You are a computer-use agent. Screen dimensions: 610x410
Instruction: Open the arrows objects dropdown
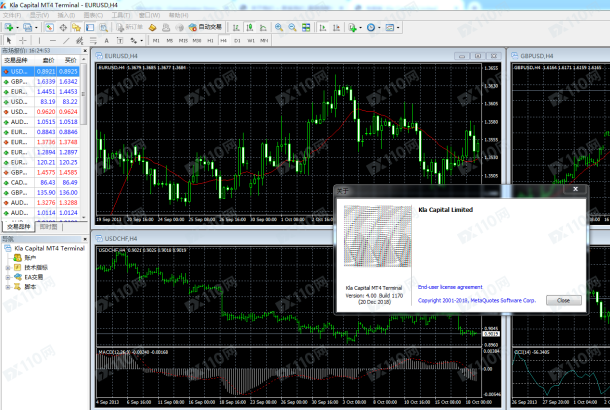(142, 40)
